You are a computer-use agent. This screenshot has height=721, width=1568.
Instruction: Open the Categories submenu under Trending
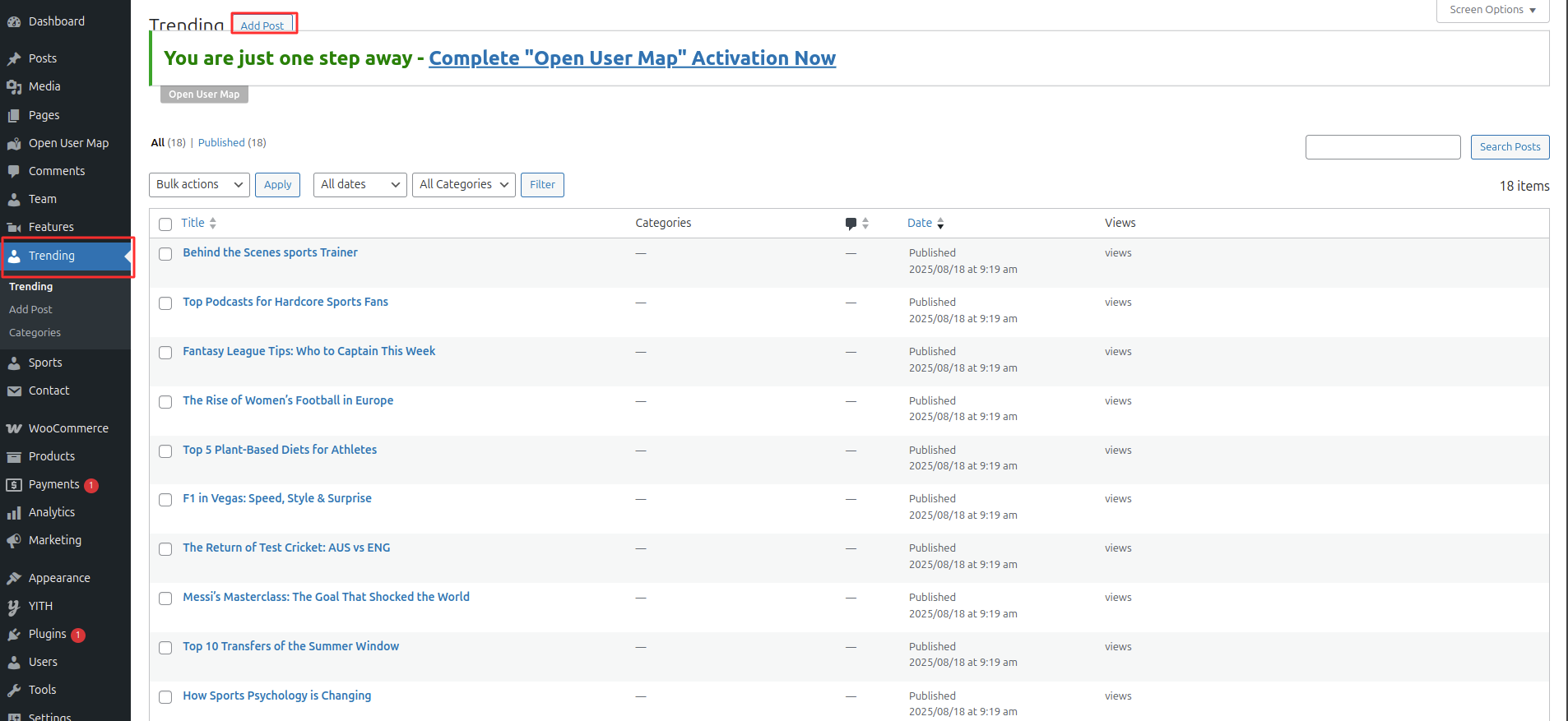tap(35, 333)
